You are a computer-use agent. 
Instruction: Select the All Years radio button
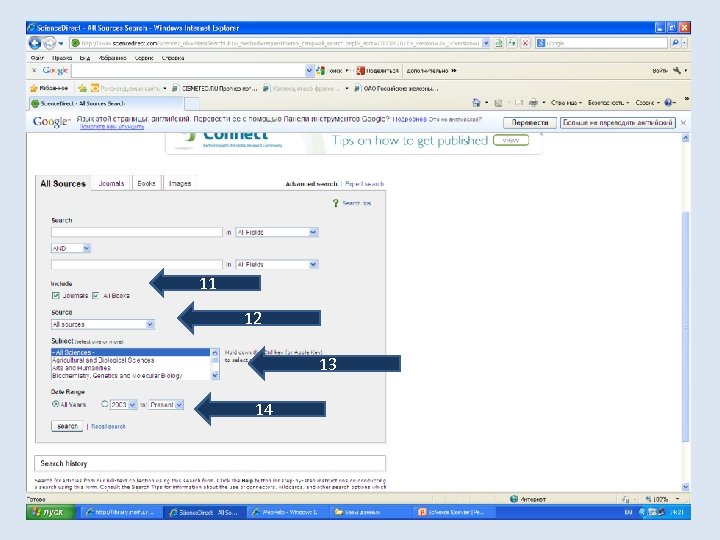coord(56,404)
